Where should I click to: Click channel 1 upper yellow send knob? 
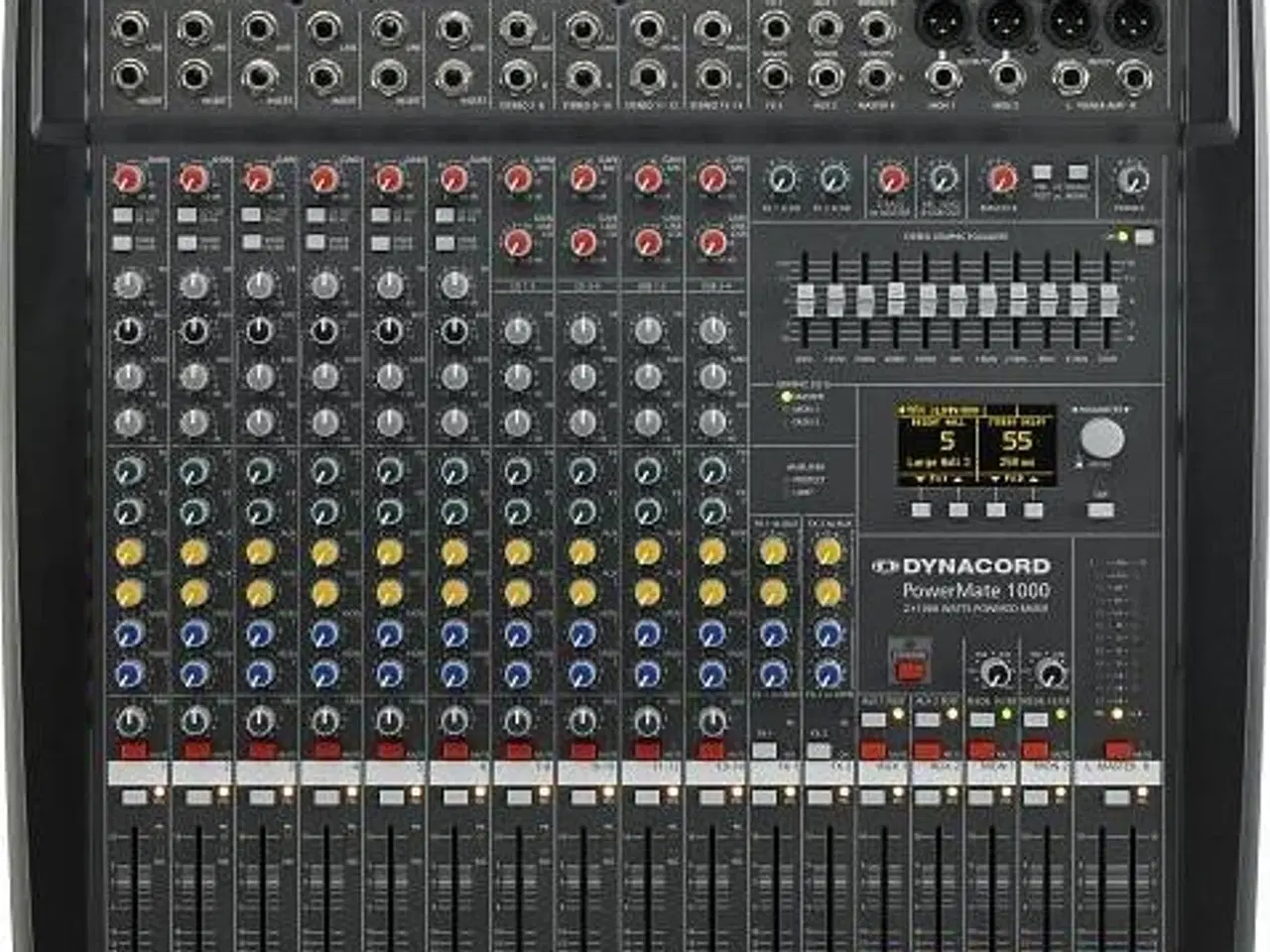(x=129, y=551)
